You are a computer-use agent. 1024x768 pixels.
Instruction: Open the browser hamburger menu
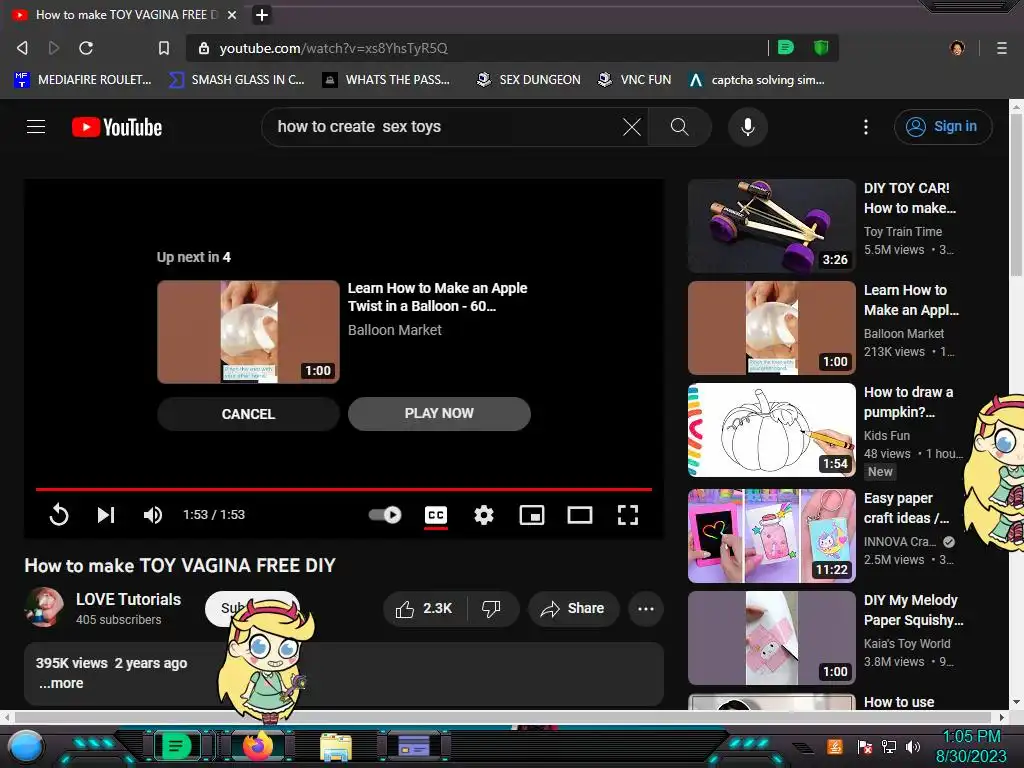click(x=1001, y=48)
